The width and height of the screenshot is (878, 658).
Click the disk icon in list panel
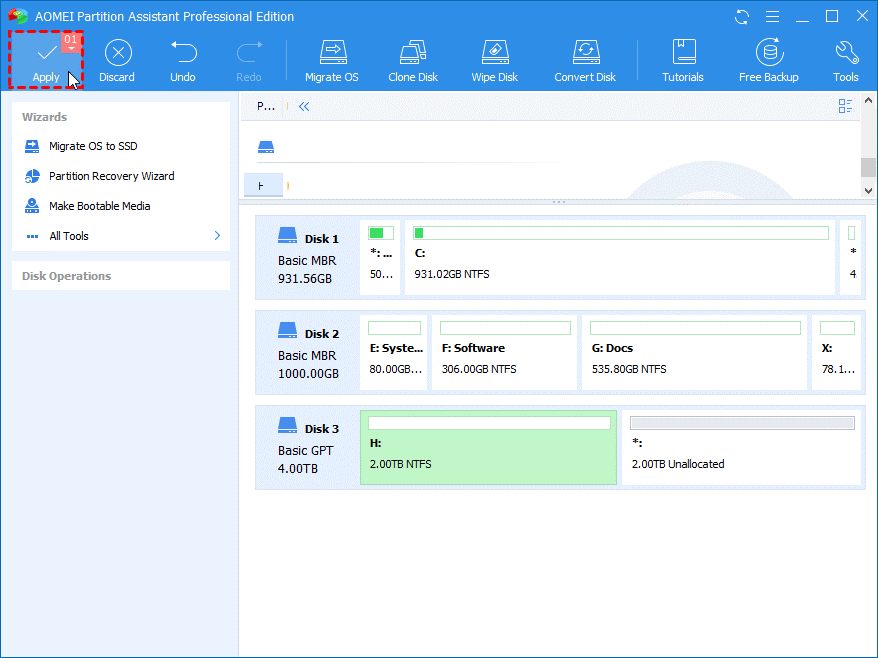266,147
